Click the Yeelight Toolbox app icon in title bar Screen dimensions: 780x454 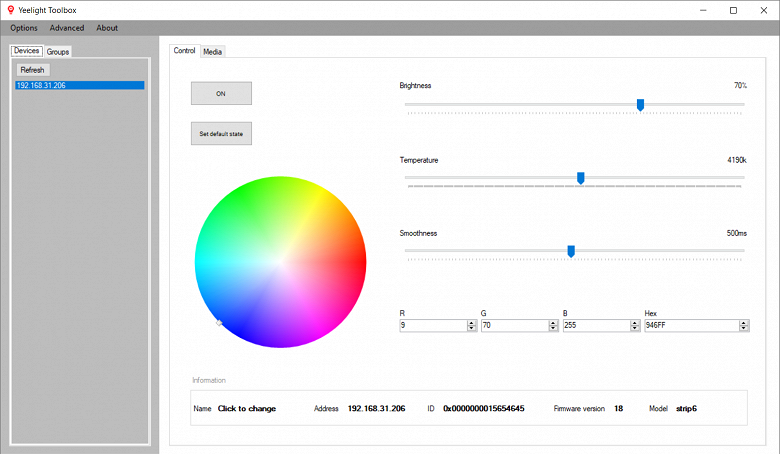pyautogui.click(x=10, y=10)
